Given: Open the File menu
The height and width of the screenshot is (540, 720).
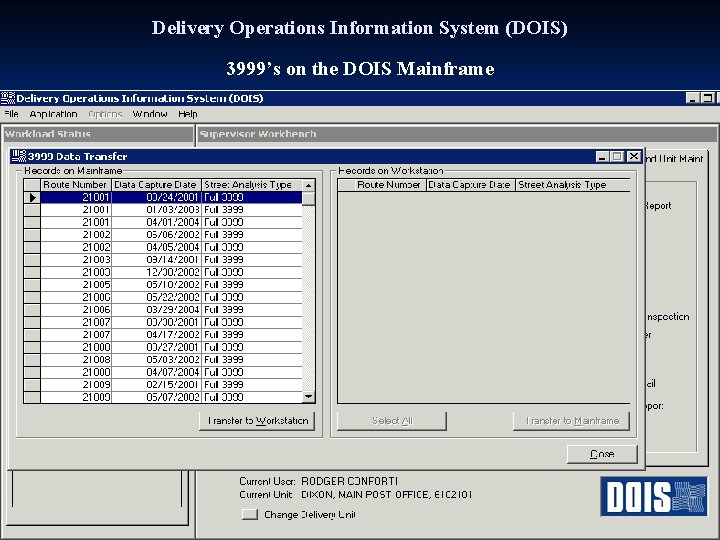Looking at the screenshot, I should click(11, 114).
